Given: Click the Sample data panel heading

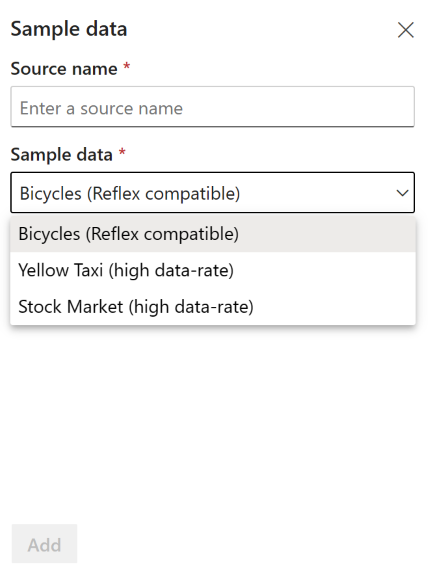Looking at the screenshot, I should [x=69, y=29].
